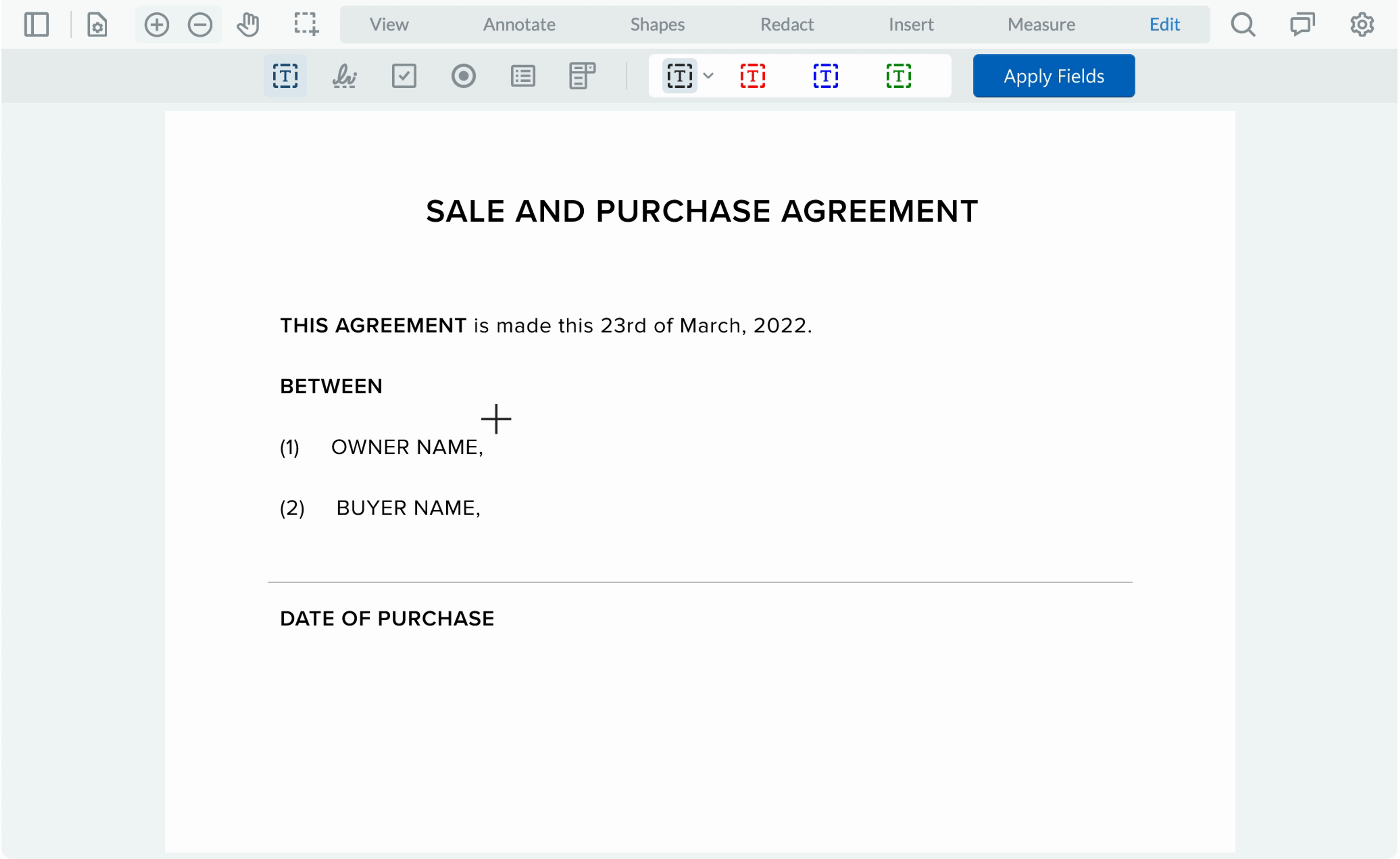Select the radio button field tool

[464, 76]
